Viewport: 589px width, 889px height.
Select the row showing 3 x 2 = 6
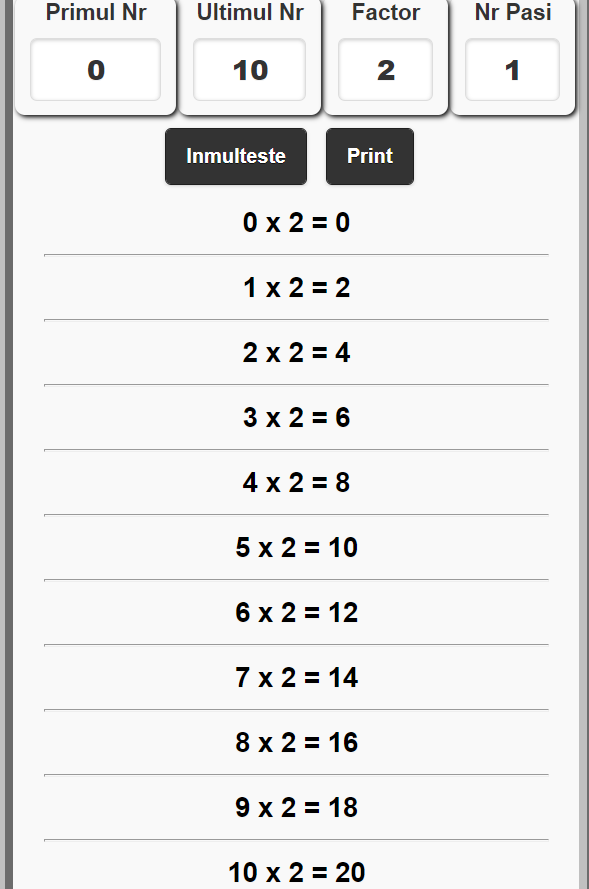[295, 417]
